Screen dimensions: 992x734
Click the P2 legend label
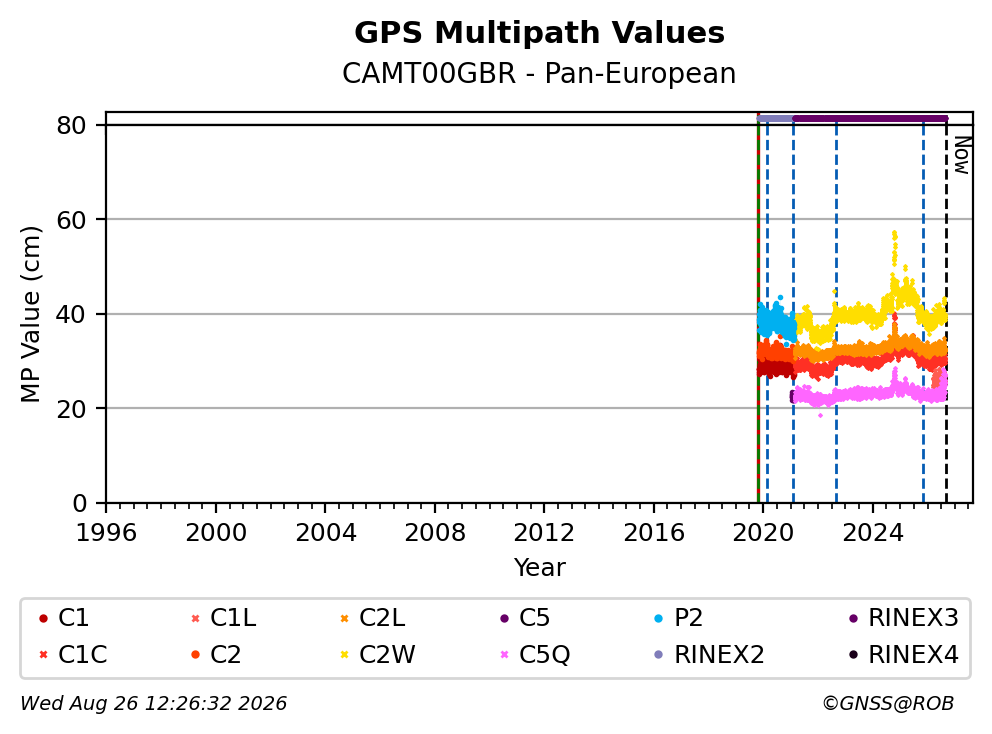pyautogui.click(x=688, y=618)
